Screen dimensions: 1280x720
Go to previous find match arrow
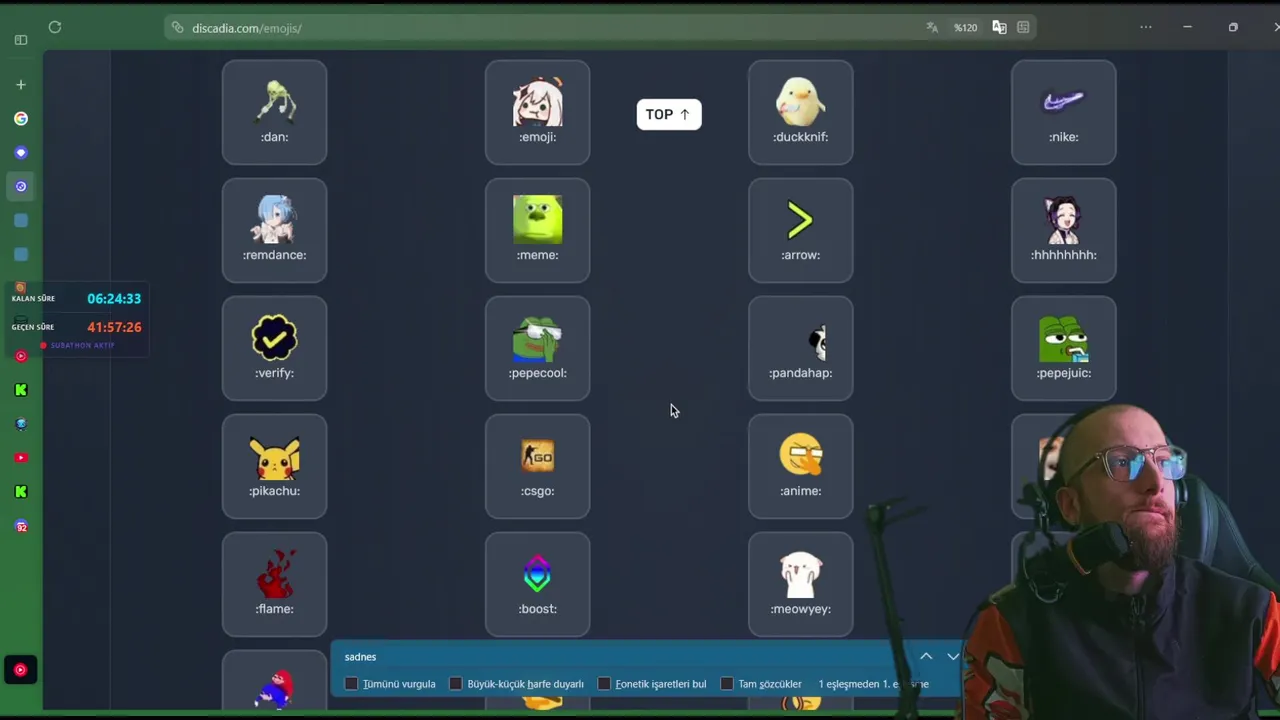[926, 657]
